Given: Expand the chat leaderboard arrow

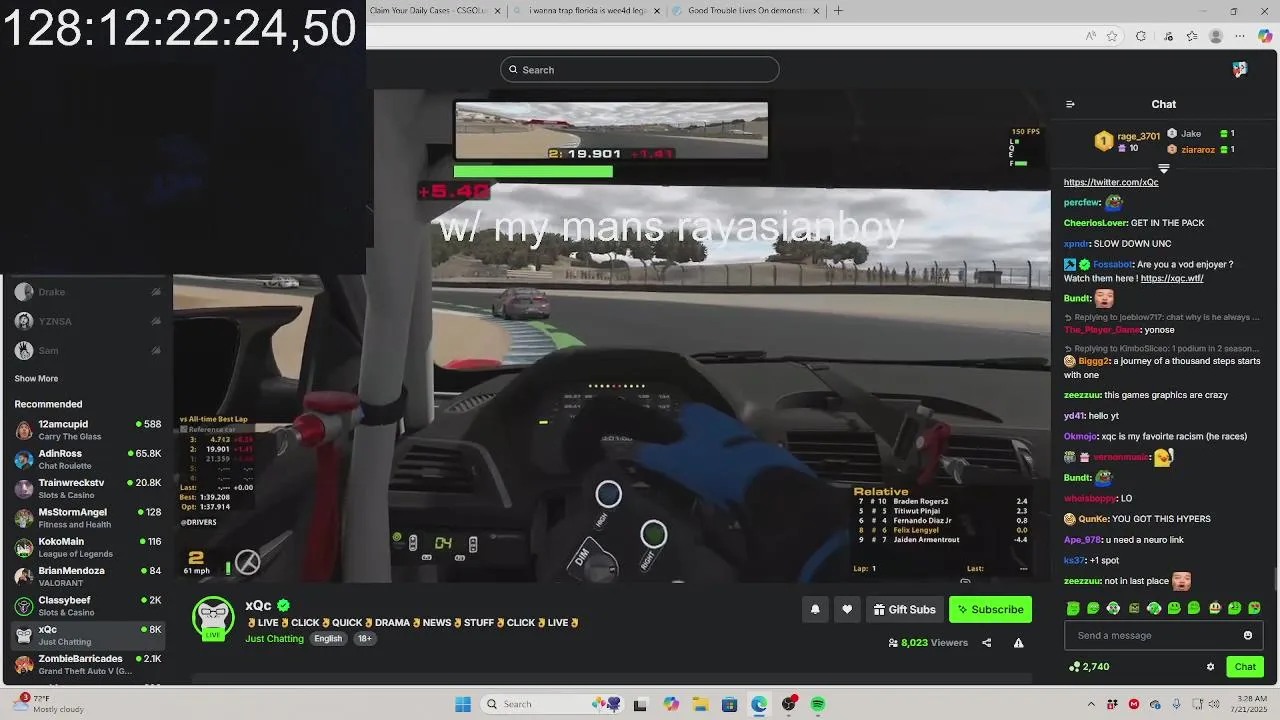Looking at the screenshot, I should 1163,169.
